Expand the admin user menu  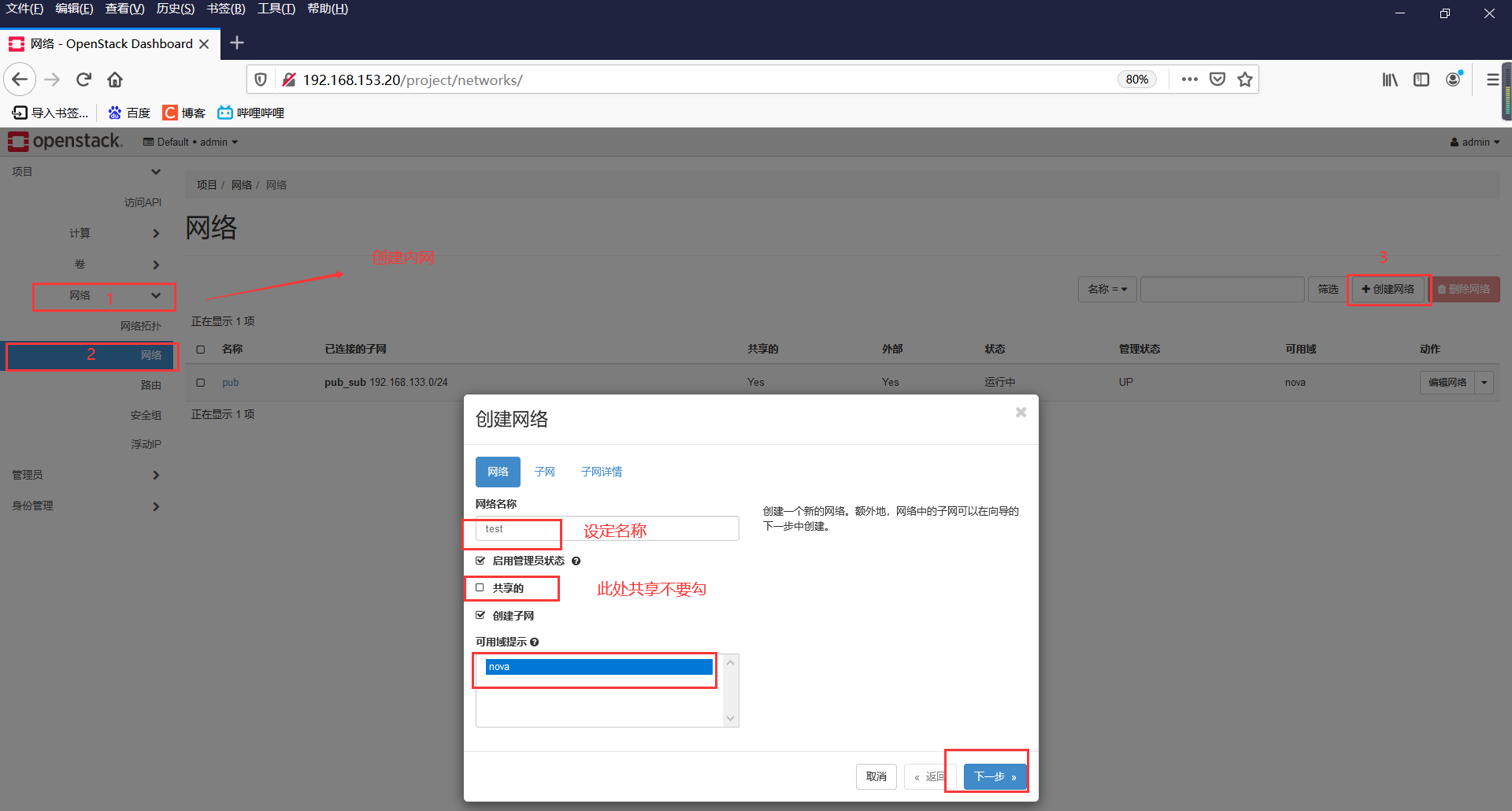pyautogui.click(x=1474, y=142)
